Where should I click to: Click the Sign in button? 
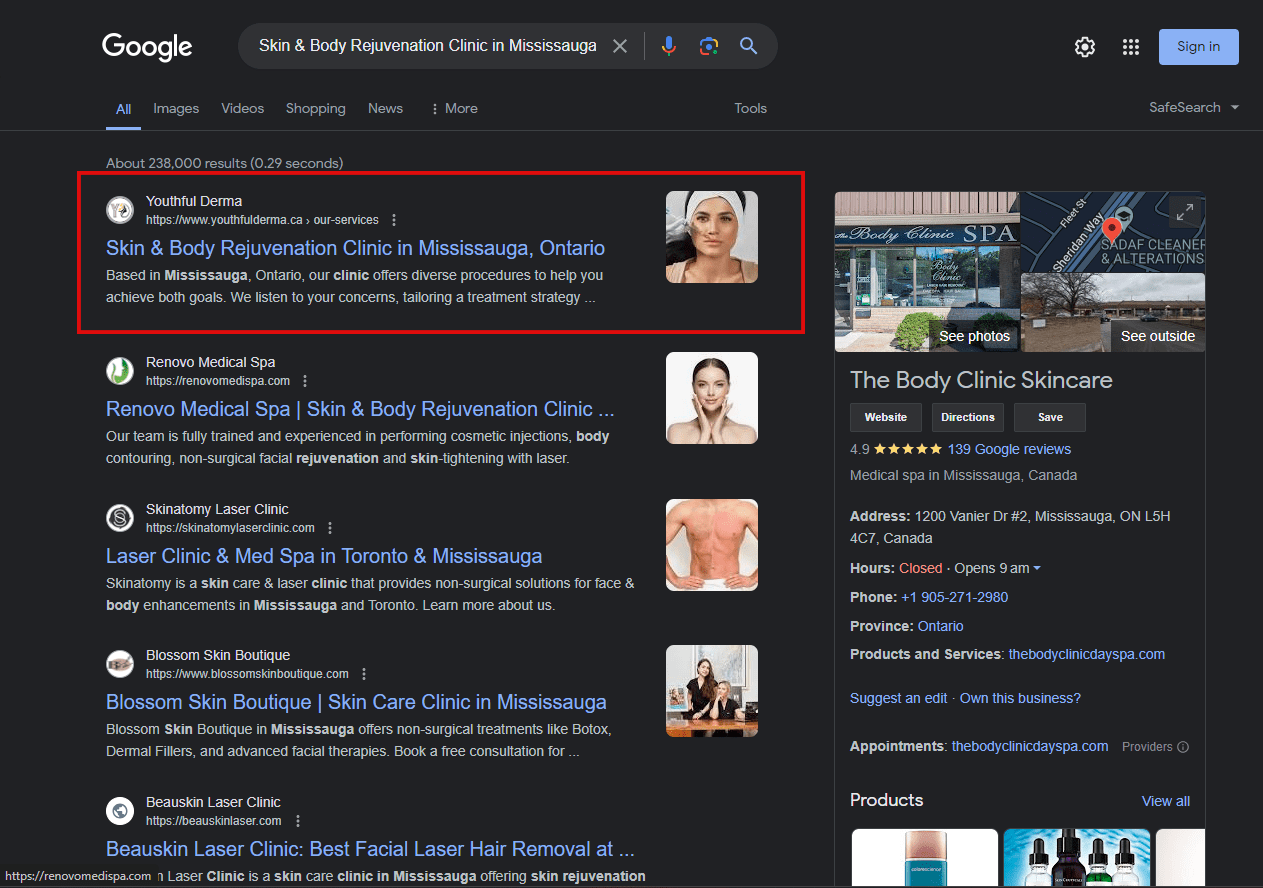[1198, 46]
